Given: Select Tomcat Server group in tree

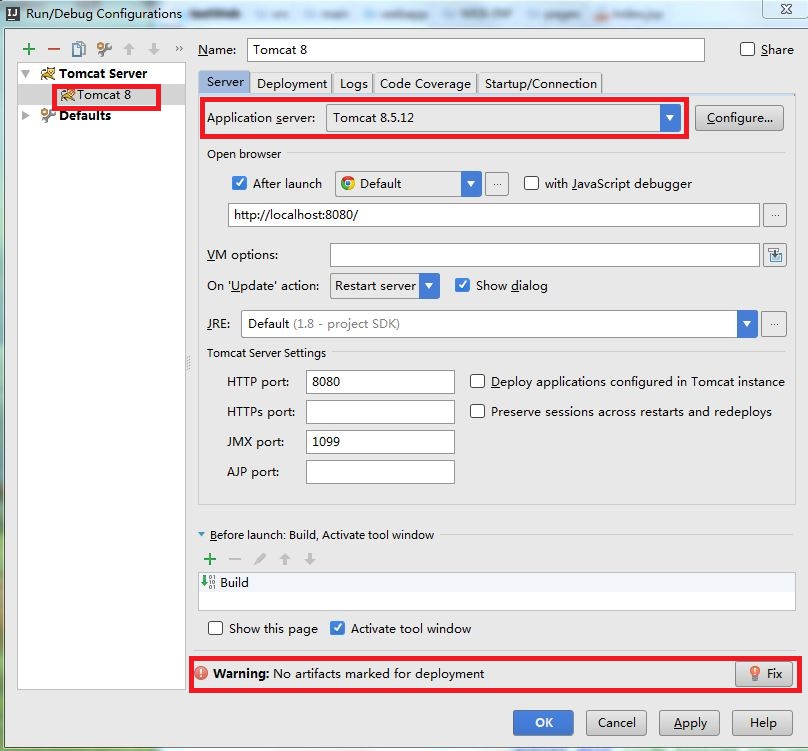Looking at the screenshot, I should coord(103,74).
